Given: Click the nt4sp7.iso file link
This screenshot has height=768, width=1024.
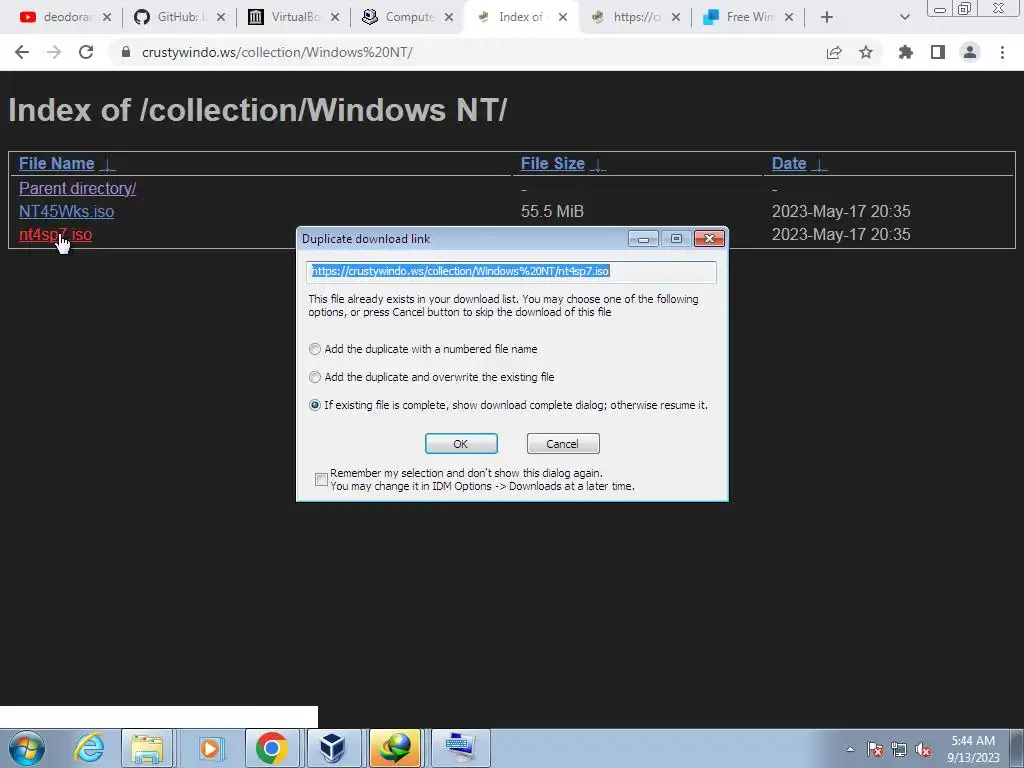Looking at the screenshot, I should click(56, 234).
